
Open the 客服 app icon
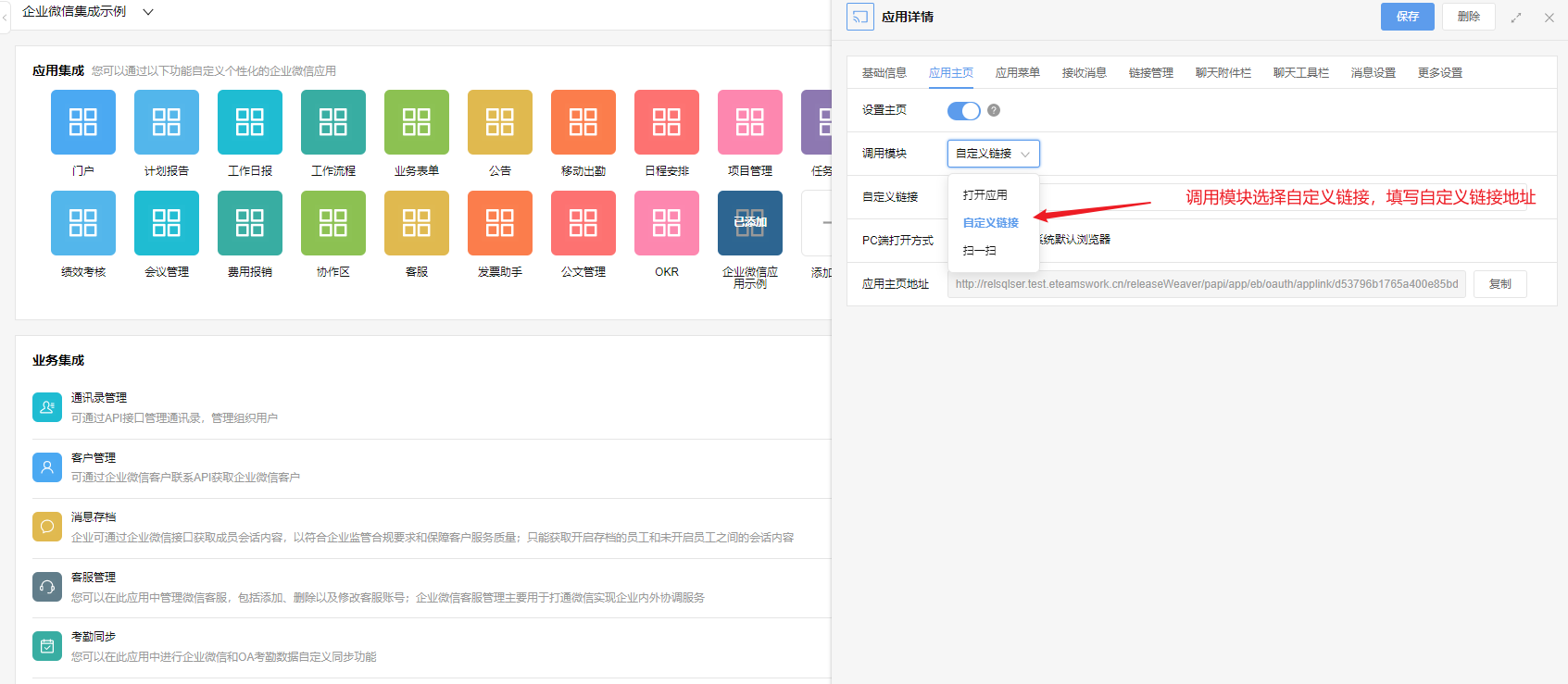pyautogui.click(x=417, y=223)
